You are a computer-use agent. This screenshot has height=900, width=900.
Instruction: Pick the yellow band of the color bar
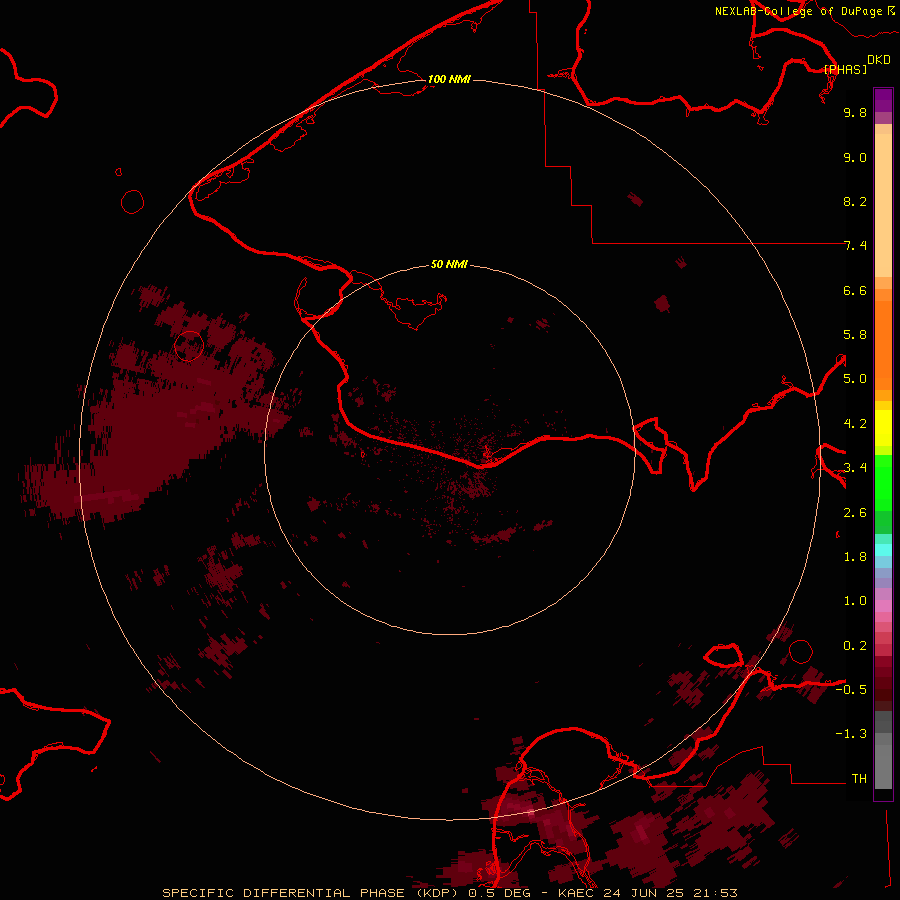(x=883, y=428)
